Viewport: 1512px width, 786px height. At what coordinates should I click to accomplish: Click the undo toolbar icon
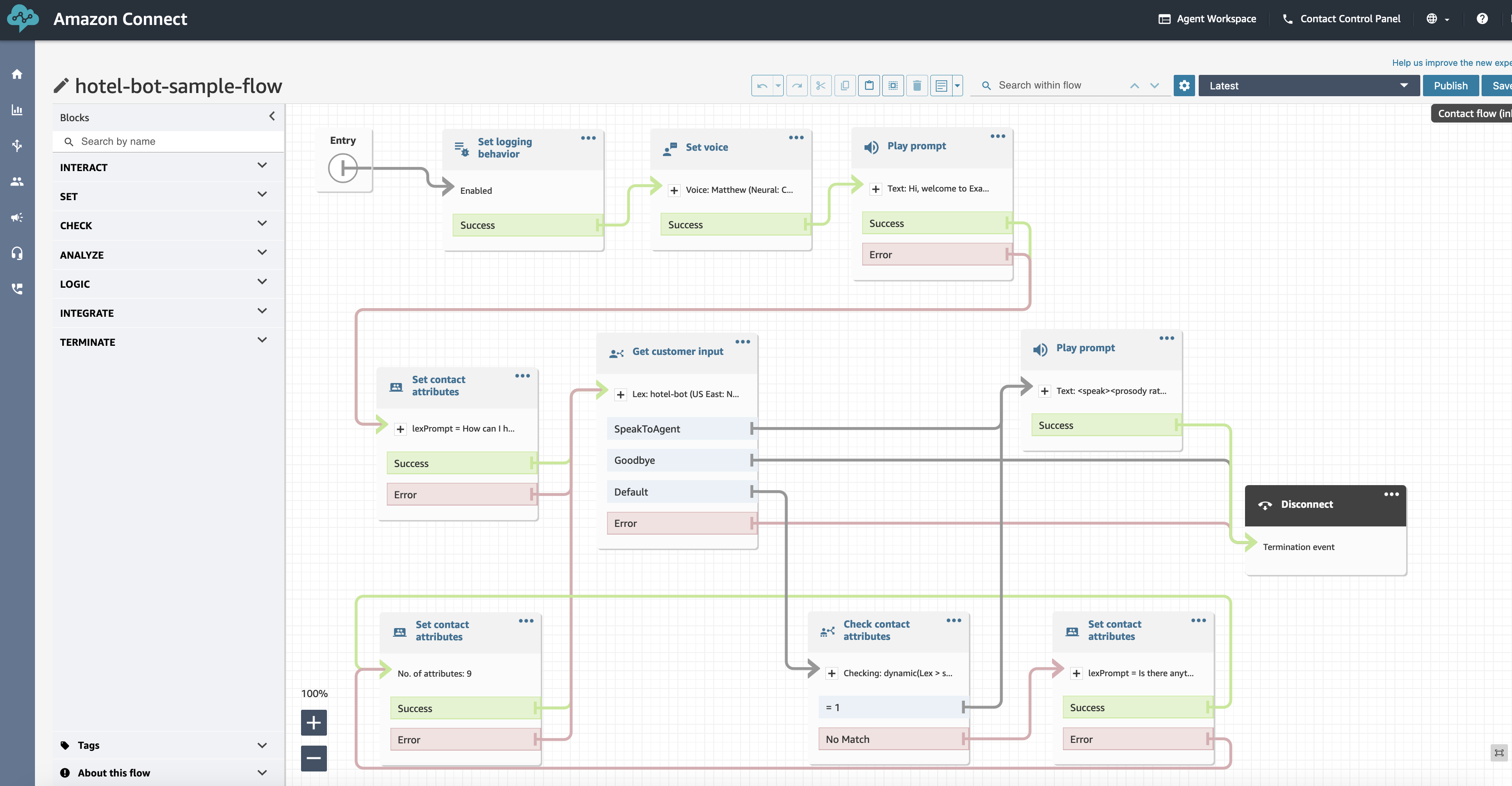coord(762,86)
